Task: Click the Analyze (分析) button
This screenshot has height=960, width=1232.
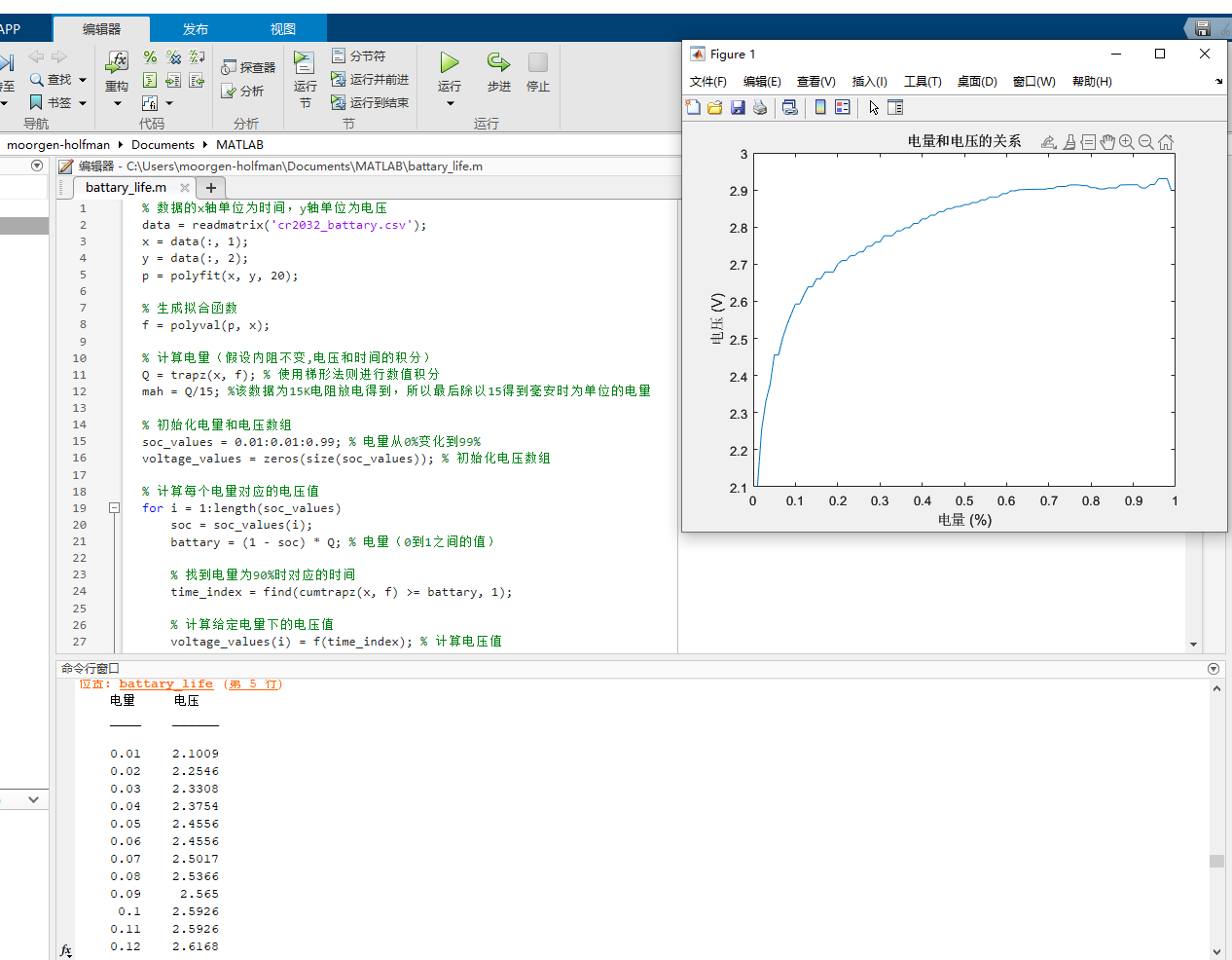Action: pyautogui.click(x=242, y=91)
